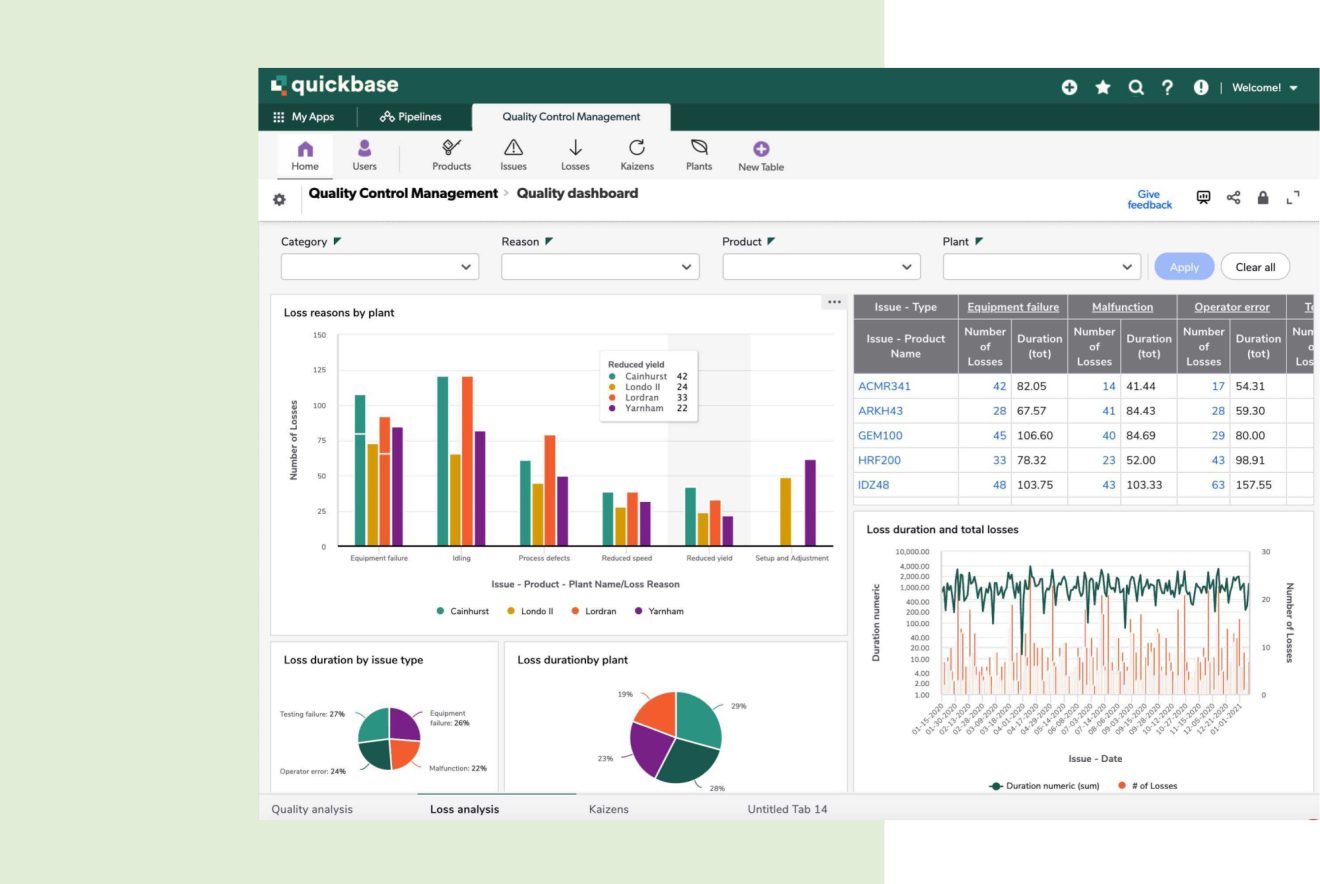Open the Products table icon
Image resolution: width=1320 pixels, height=884 pixels.
coord(451,148)
